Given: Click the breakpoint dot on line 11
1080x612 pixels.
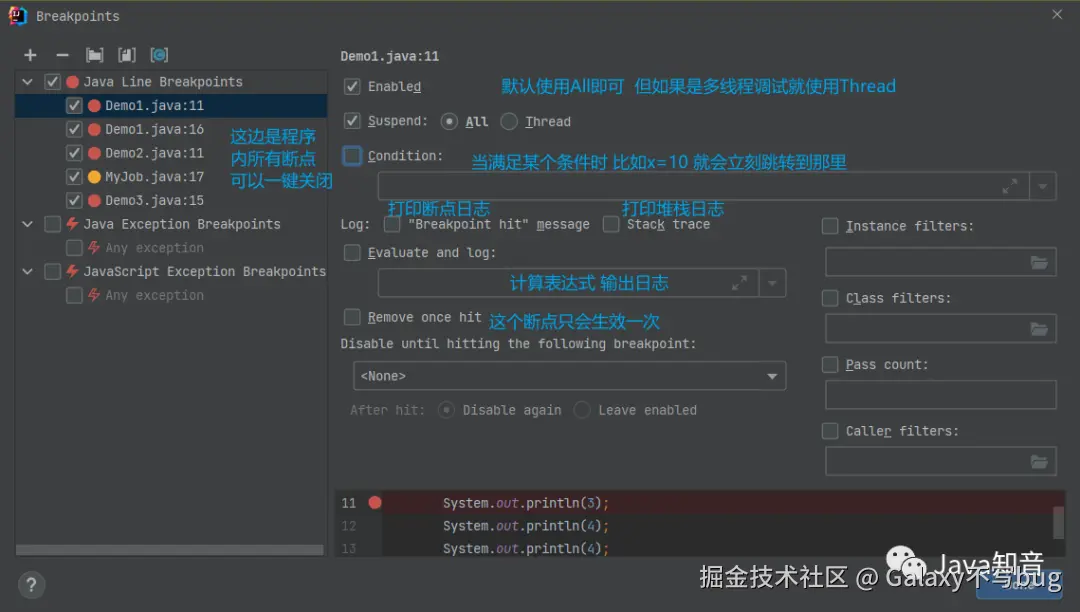Looking at the screenshot, I should (375, 503).
